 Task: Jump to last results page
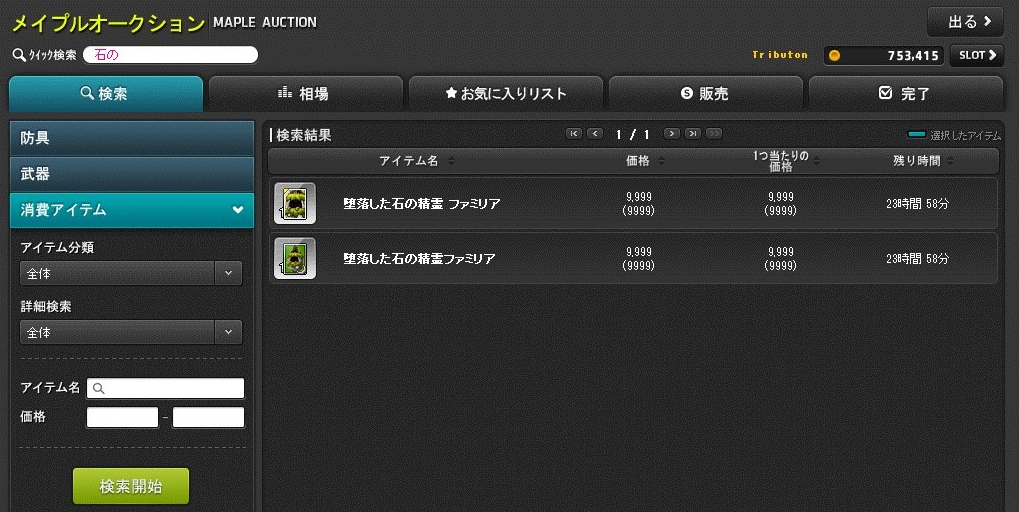(693, 134)
